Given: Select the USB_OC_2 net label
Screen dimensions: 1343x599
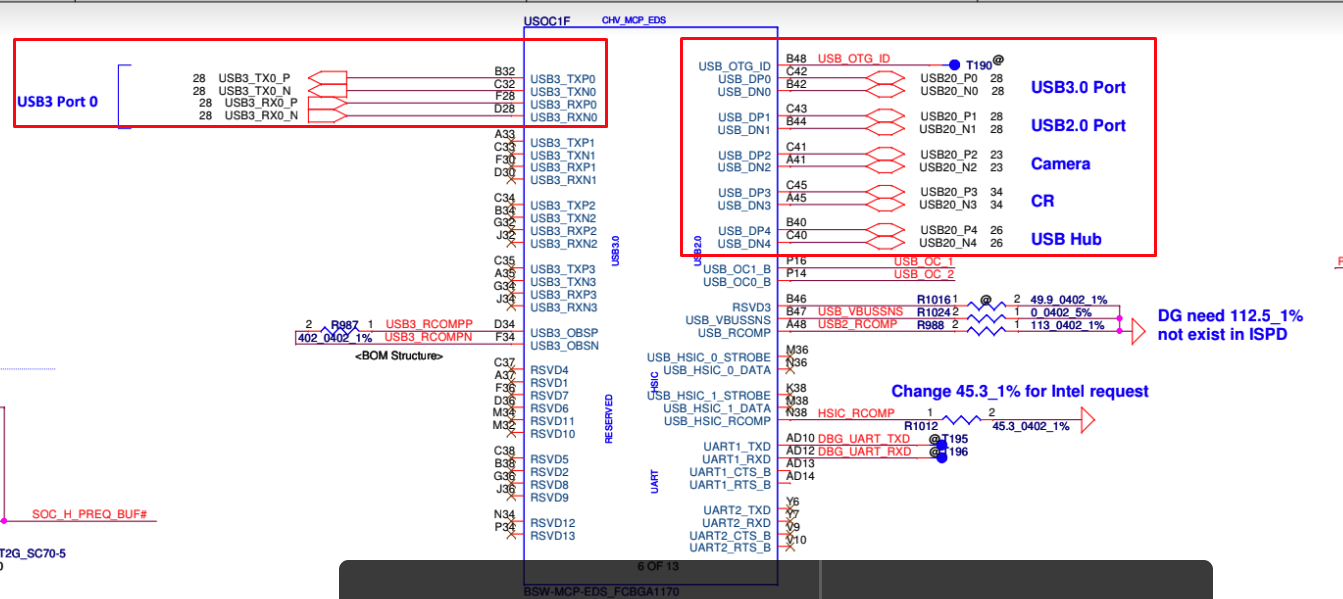Looking at the screenshot, I should point(924,274).
